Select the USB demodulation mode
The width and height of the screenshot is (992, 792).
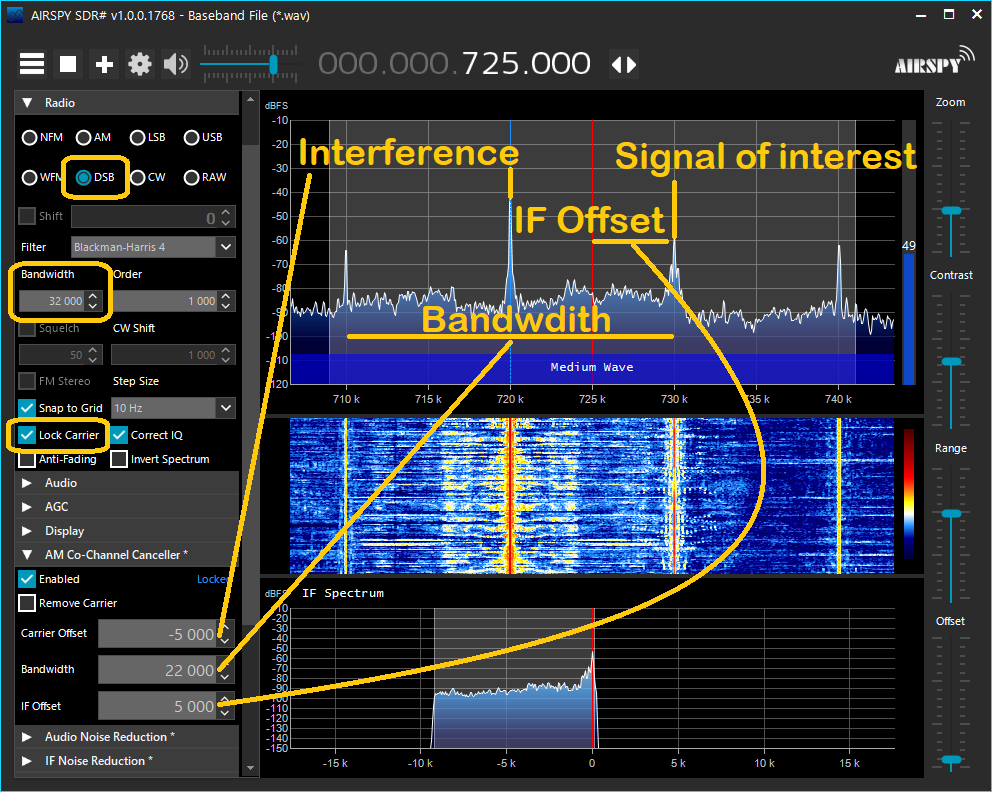click(203, 137)
